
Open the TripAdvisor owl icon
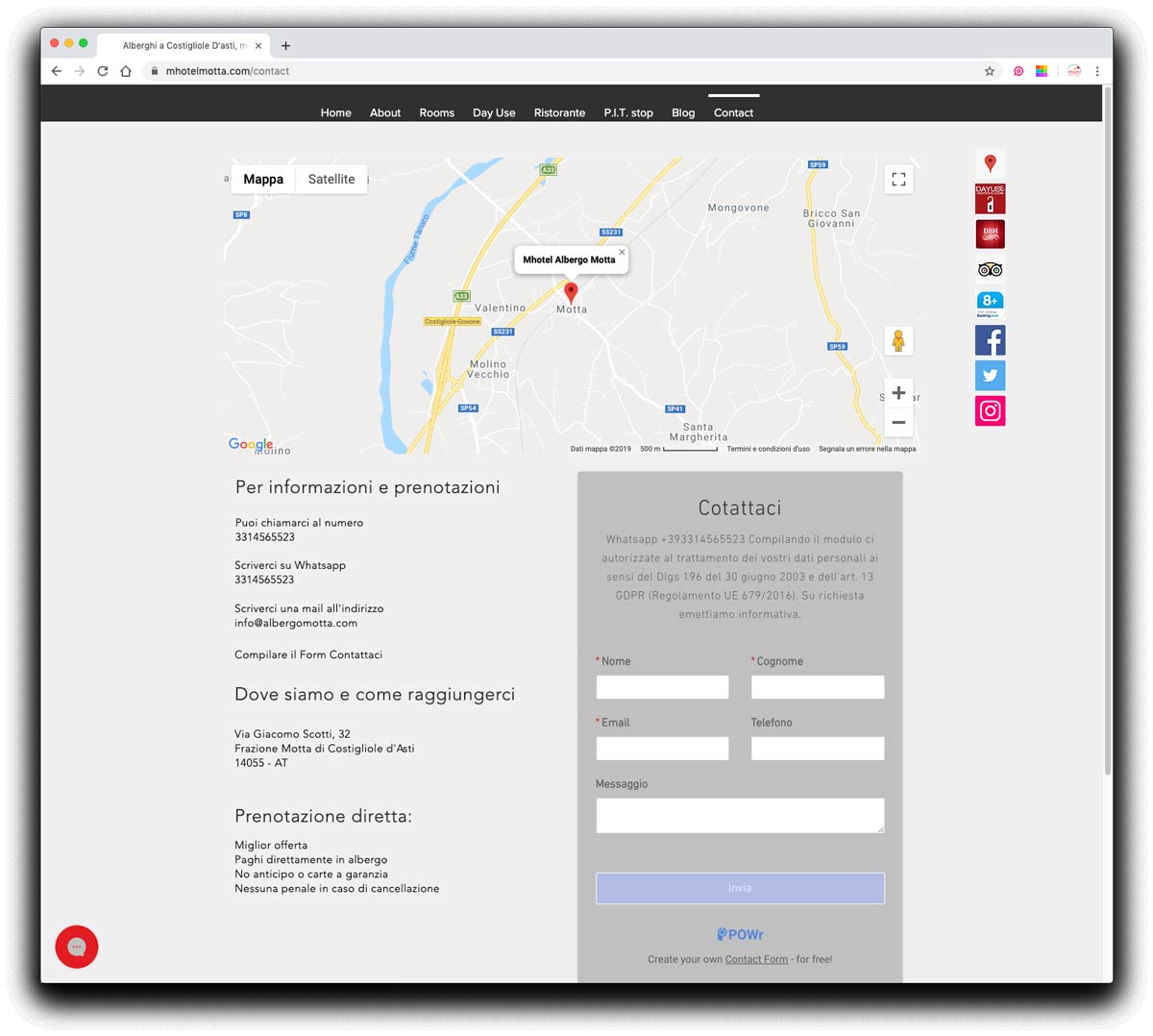tap(990, 269)
